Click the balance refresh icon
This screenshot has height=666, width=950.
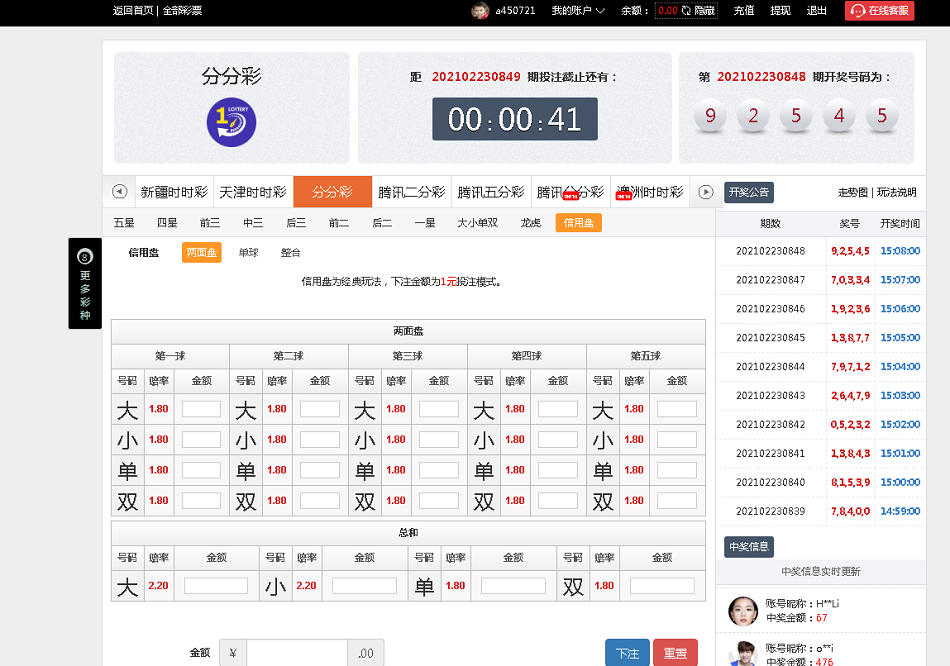(x=687, y=11)
